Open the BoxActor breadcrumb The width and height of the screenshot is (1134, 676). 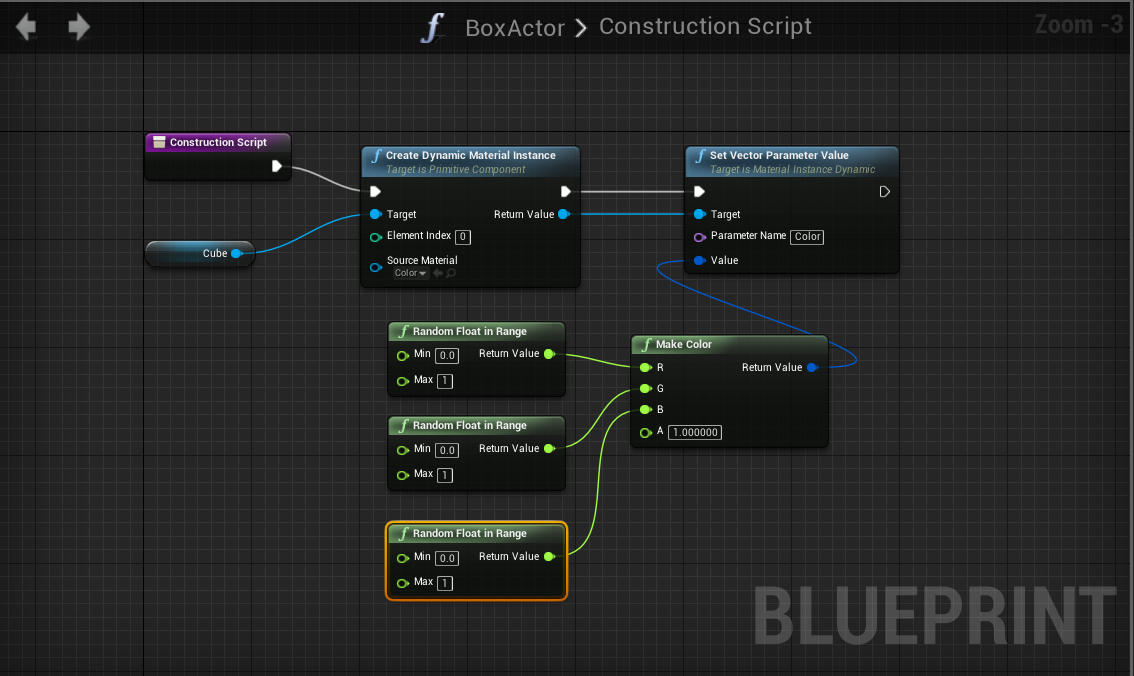(x=514, y=27)
